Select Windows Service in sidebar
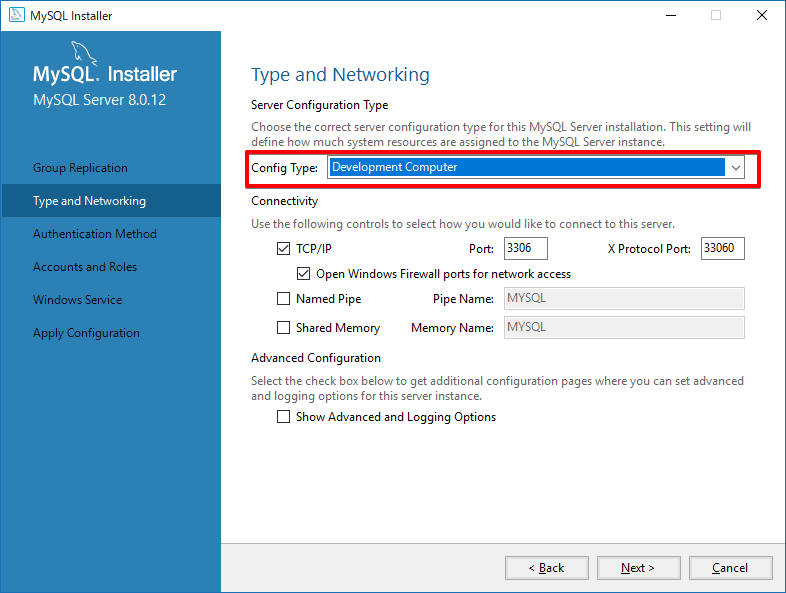Image resolution: width=786 pixels, height=593 pixels. tap(77, 300)
